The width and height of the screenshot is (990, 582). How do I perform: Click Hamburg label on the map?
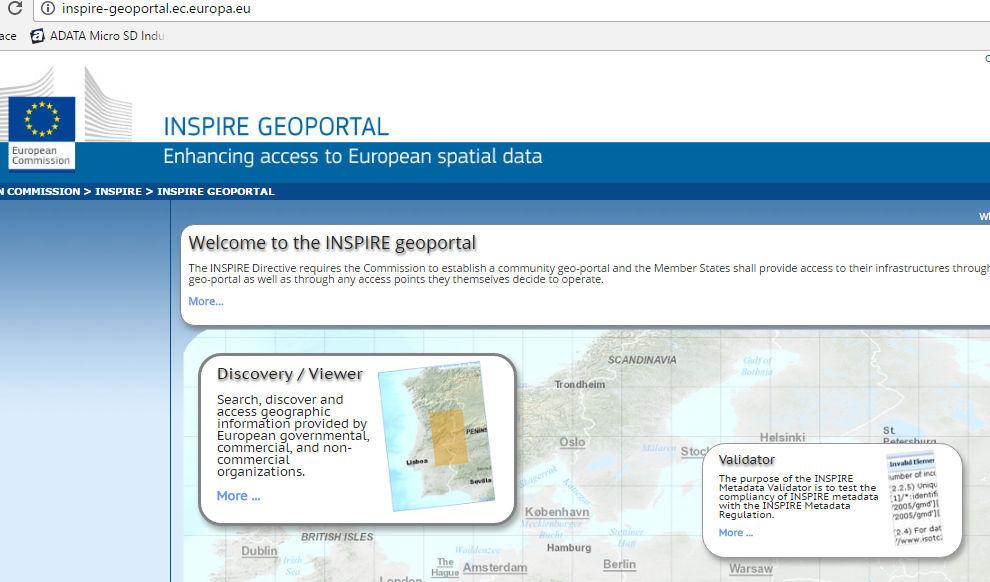point(569,548)
